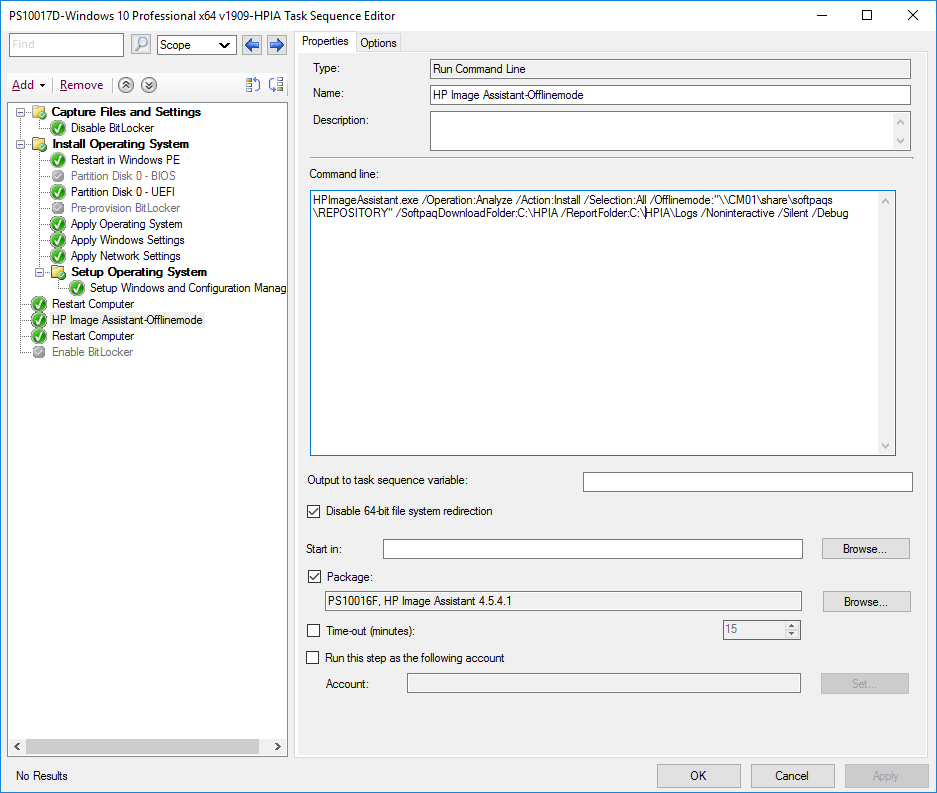Select Restart in Windows PE step icon
This screenshot has height=793, width=937.
58,160
